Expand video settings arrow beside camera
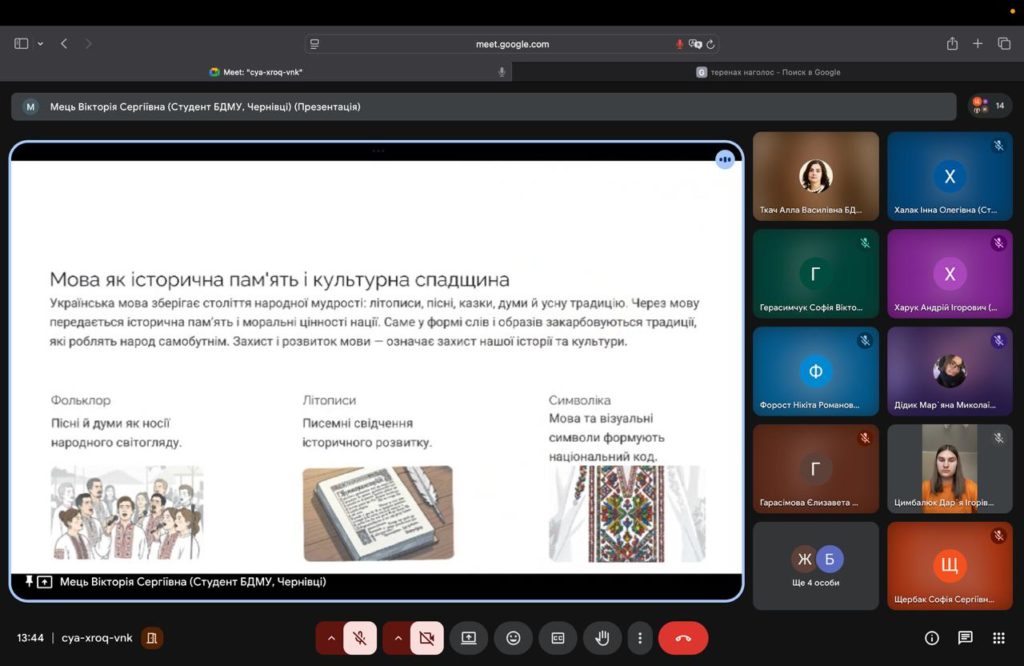1024x666 pixels. [397, 638]
